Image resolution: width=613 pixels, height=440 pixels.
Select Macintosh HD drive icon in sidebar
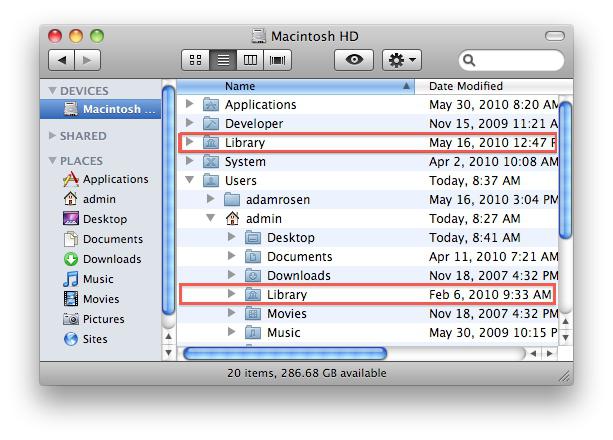click(71, 109)
